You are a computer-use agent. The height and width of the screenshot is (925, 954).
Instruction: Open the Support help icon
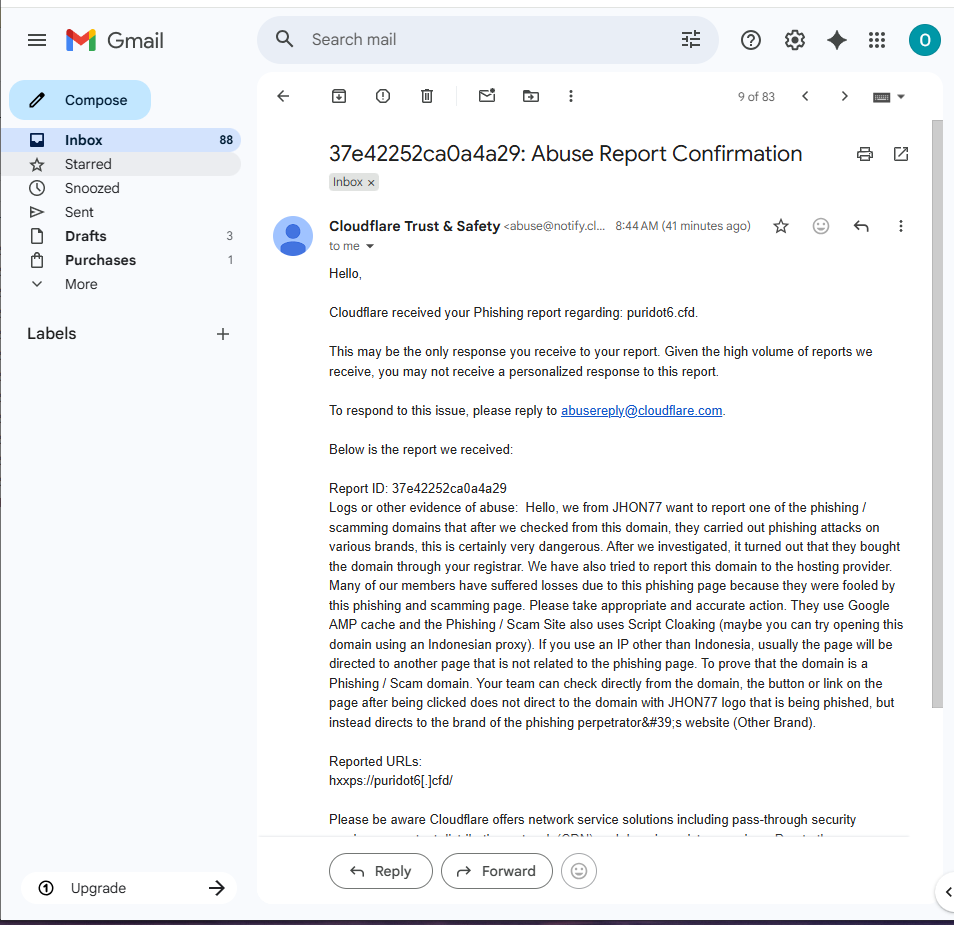tap(751, 40)
